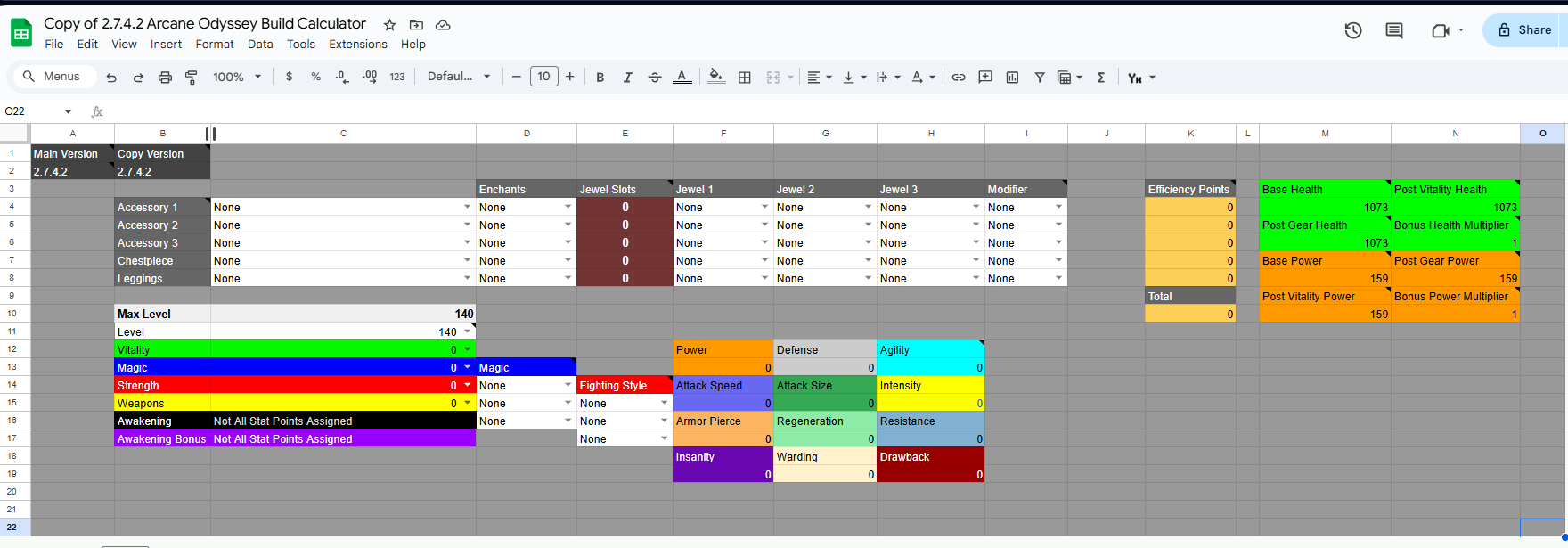Image resolution: width=1568 pixels, height=548 pixels.
Task: Click the Share button
Action: point(1524,29)
